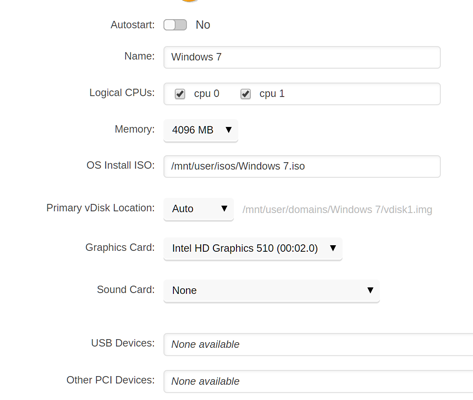473x400 pixels.
Task: Click the Memory label
Action: click(x=135, y=129)
